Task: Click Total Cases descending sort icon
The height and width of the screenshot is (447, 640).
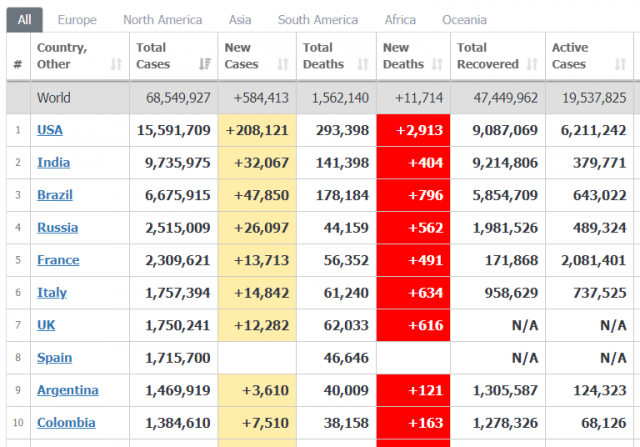Action: click(x=204, y=64)
